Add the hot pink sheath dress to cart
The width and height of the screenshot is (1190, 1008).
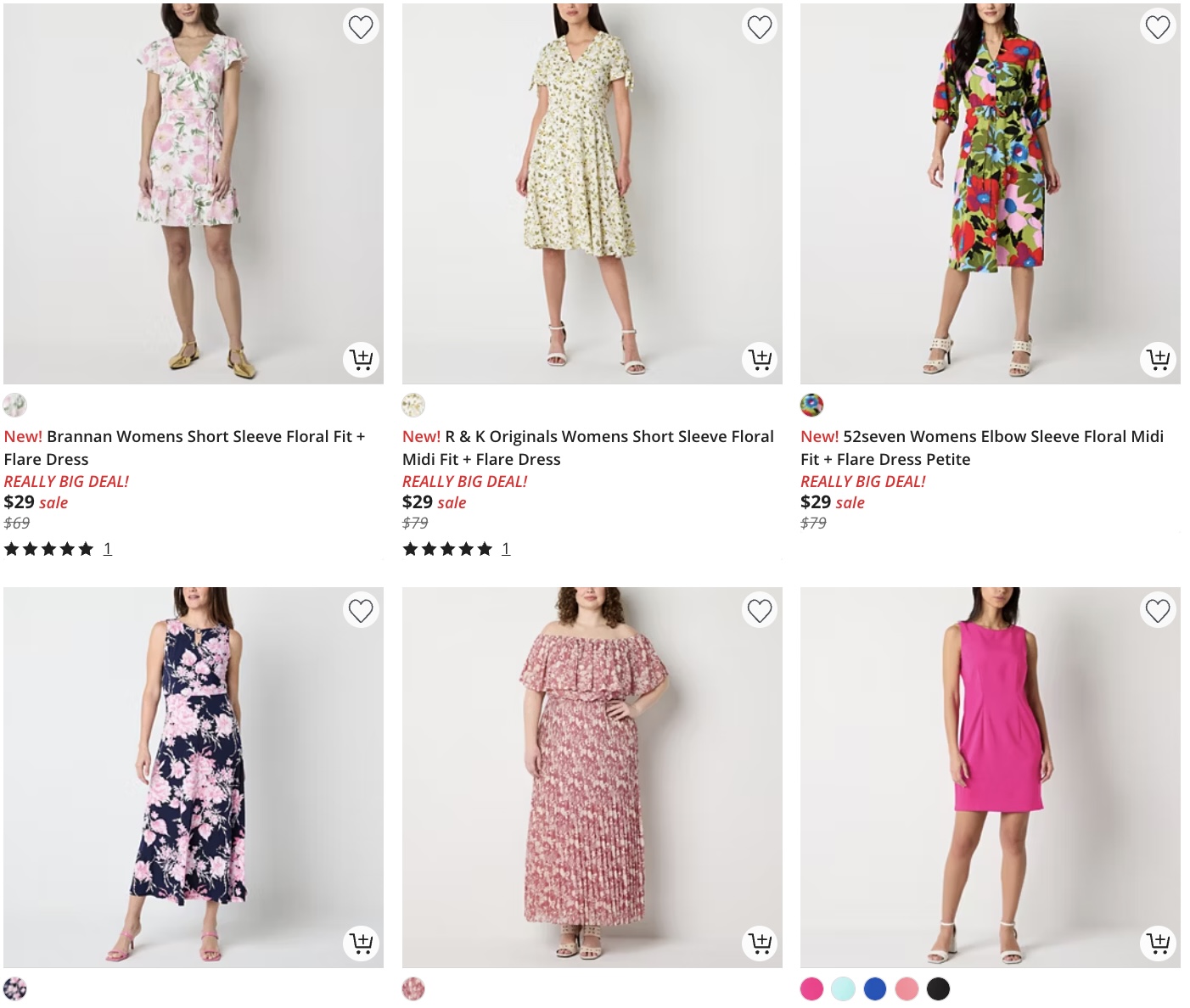point(1158,943)
